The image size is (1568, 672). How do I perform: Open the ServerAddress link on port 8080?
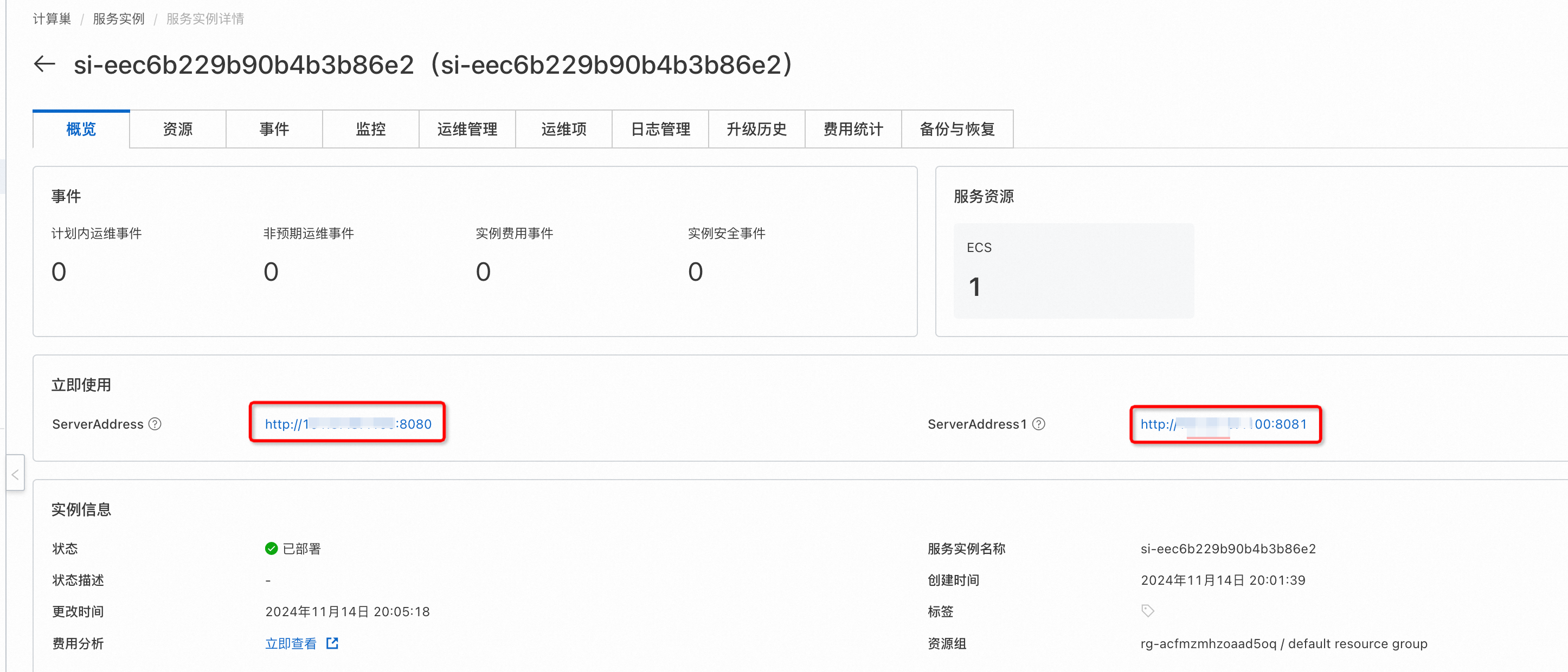(348, 424)
